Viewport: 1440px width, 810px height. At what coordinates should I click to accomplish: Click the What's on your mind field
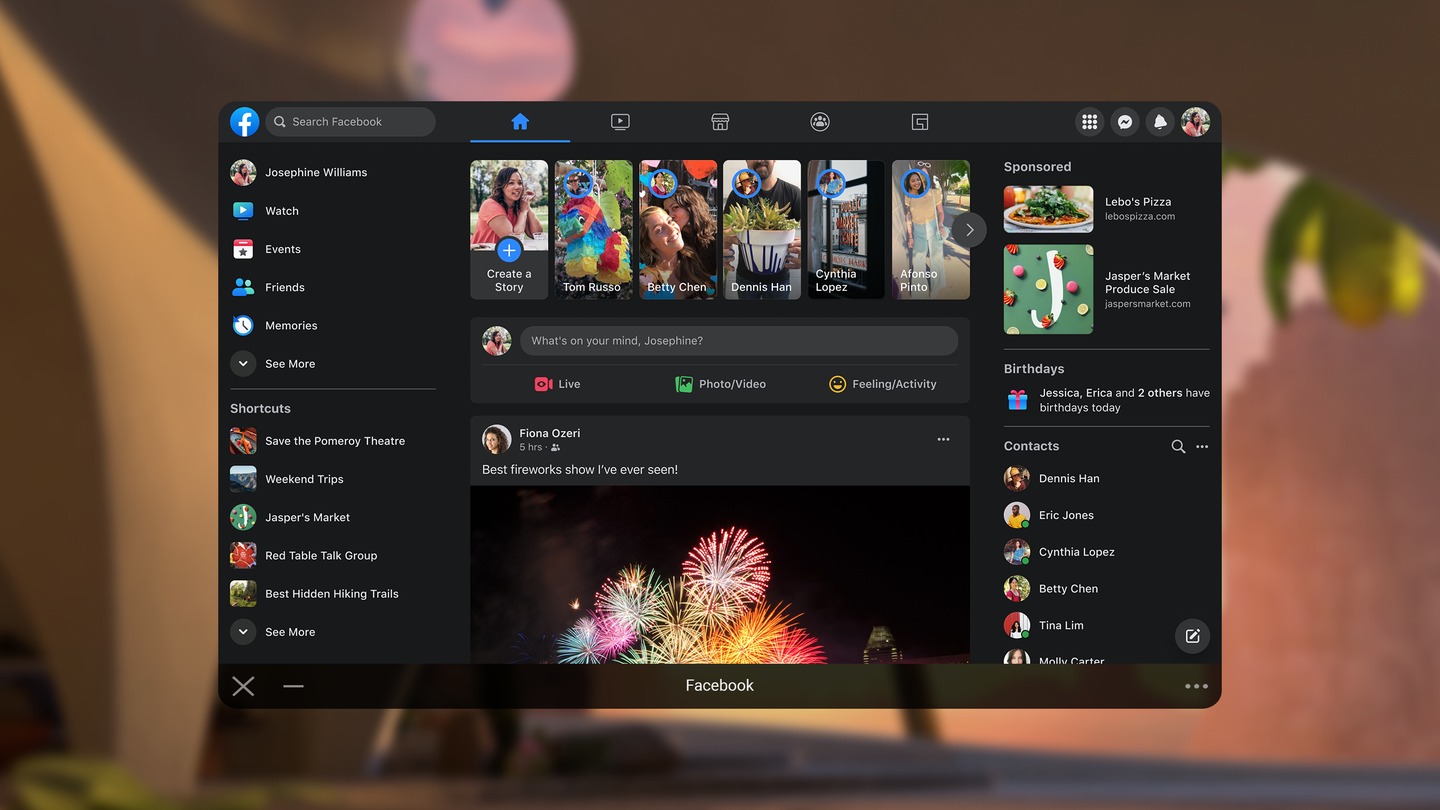pyautogui.click(x=738, y=340)
